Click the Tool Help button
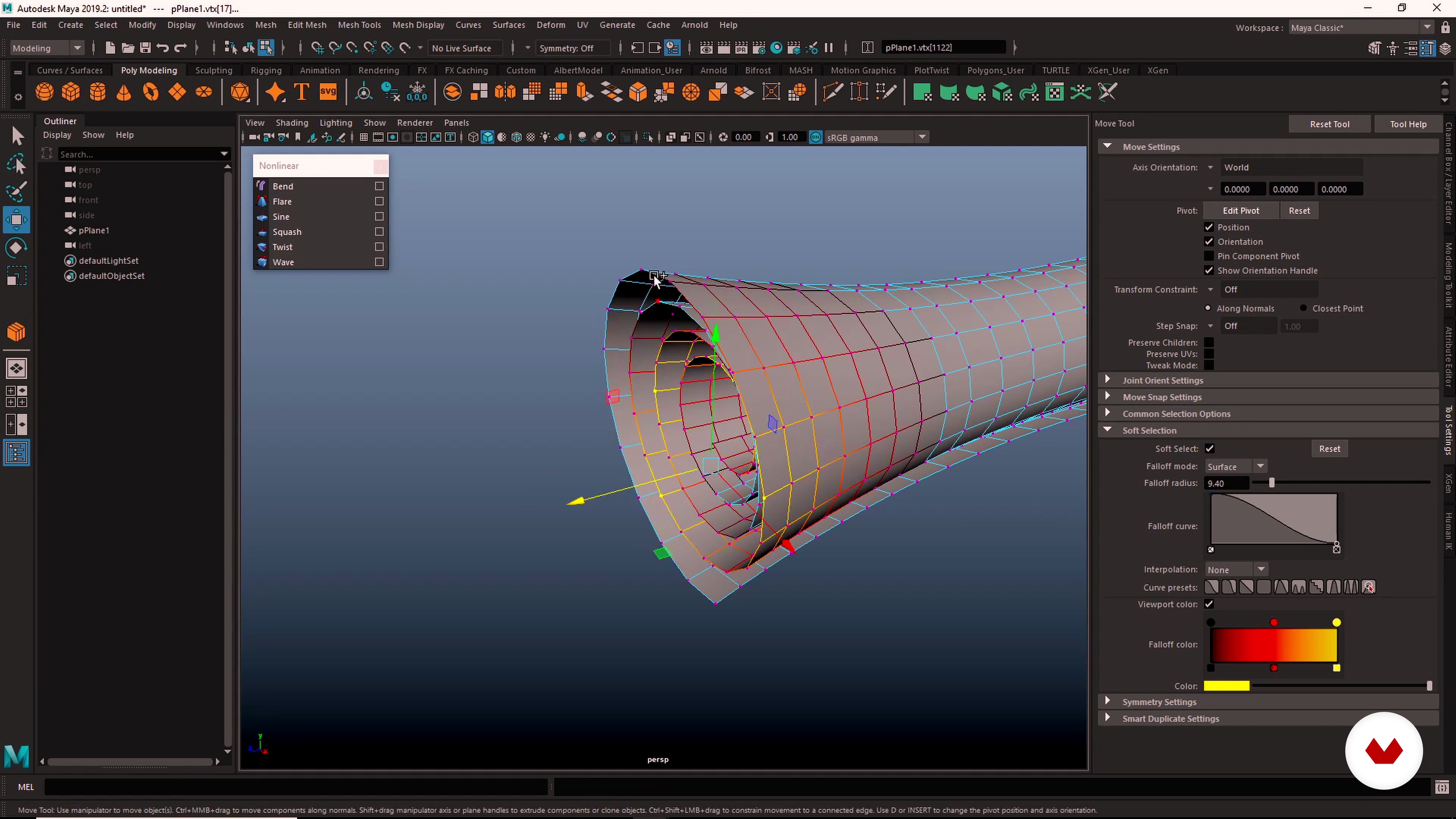The image size is (1456, 819). coord(1408,124)
